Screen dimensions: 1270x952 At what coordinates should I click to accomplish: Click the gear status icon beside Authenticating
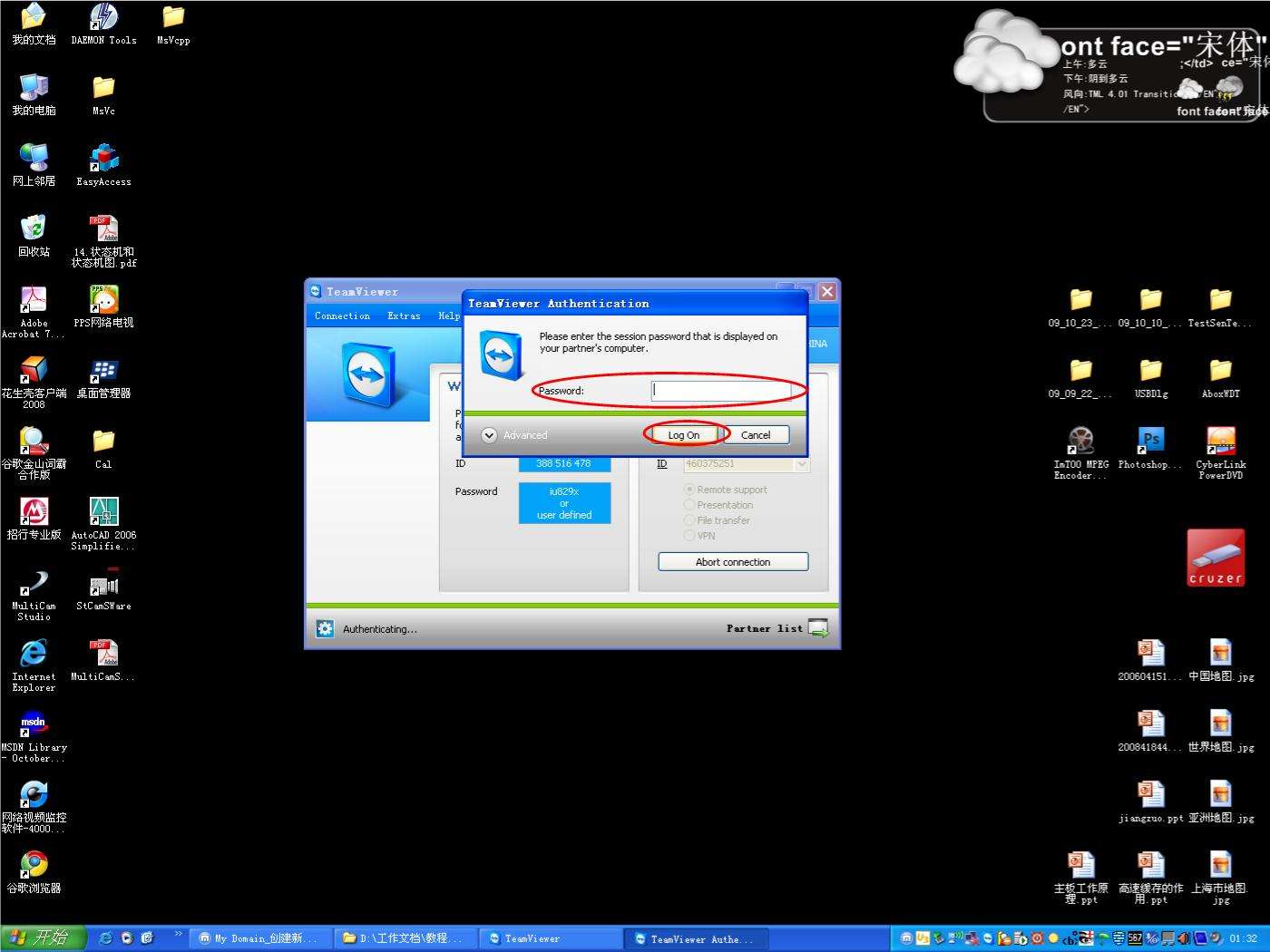(x=325, y=628)
